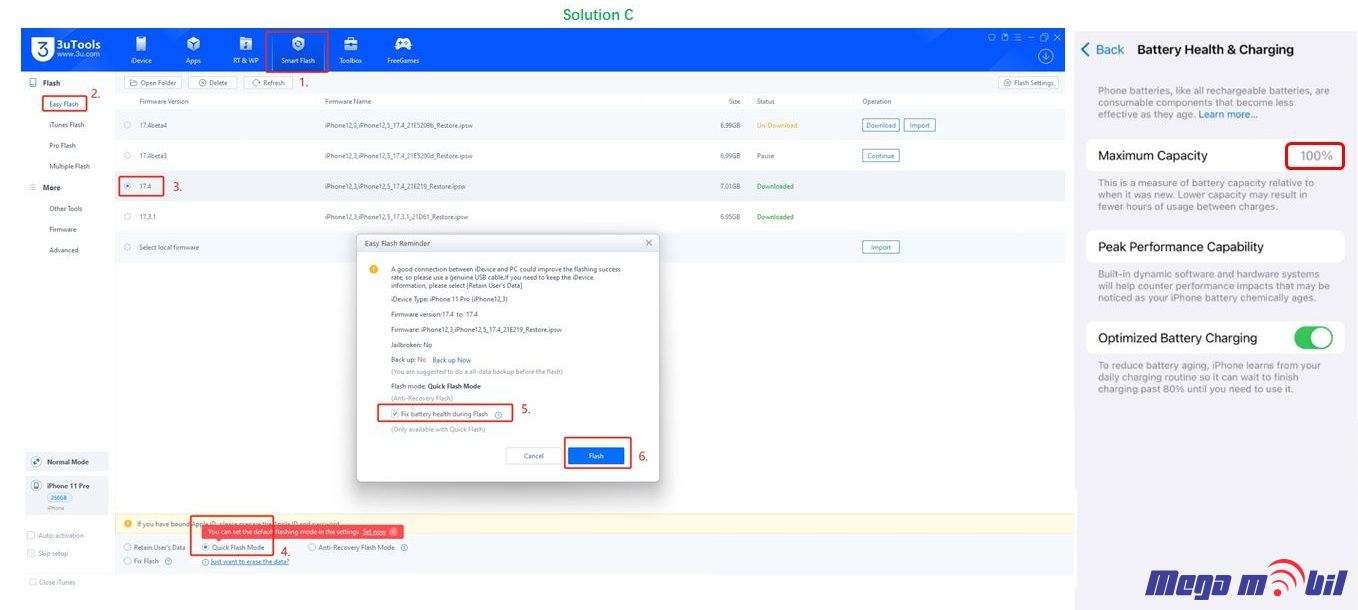Click the Normal Mode indicator
Screen dimensions: 1358x610
tap(66, 462)
